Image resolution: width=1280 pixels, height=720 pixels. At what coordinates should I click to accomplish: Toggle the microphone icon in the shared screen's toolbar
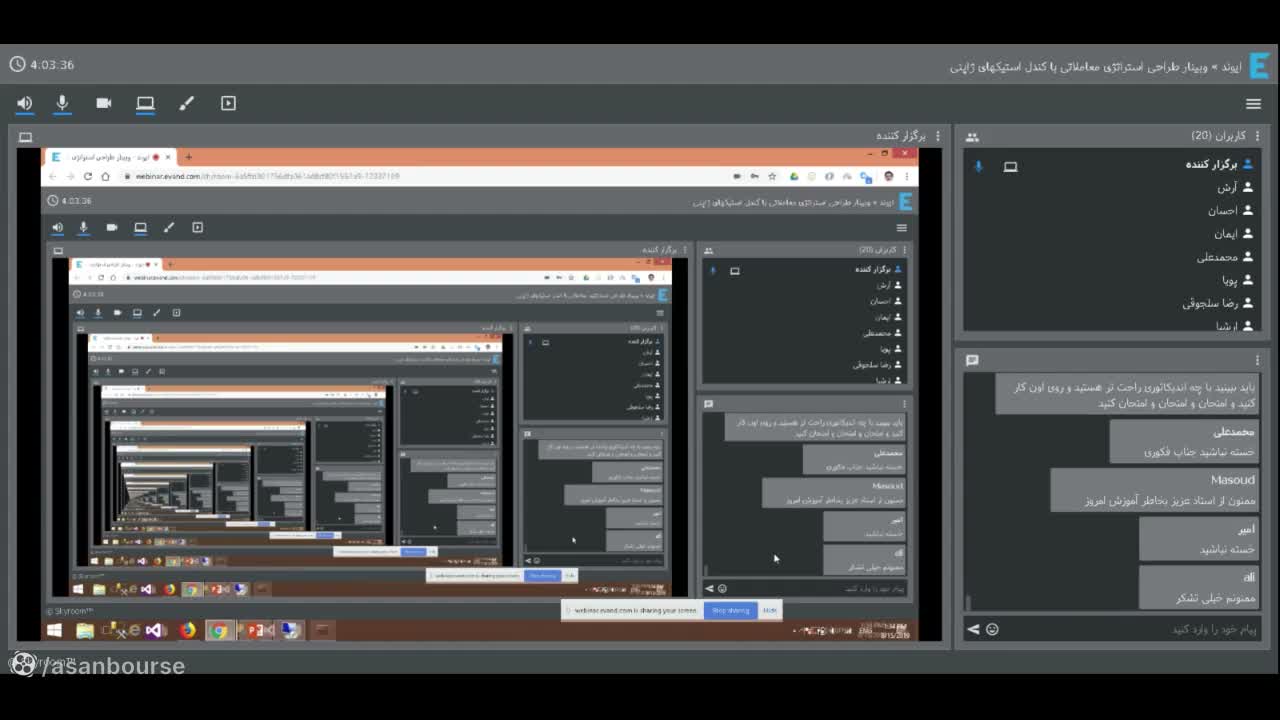tap(84, 227)
